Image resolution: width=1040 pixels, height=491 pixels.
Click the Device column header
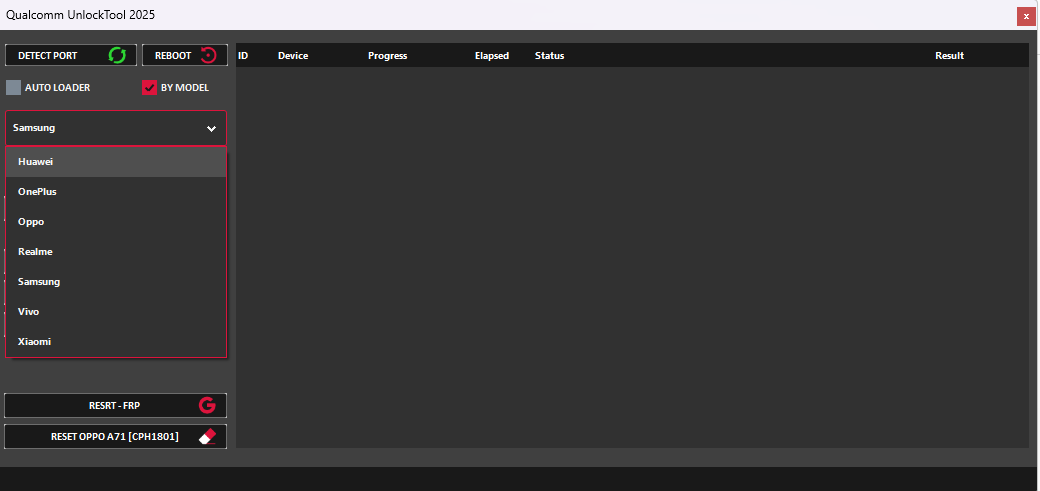coord(293,56)
